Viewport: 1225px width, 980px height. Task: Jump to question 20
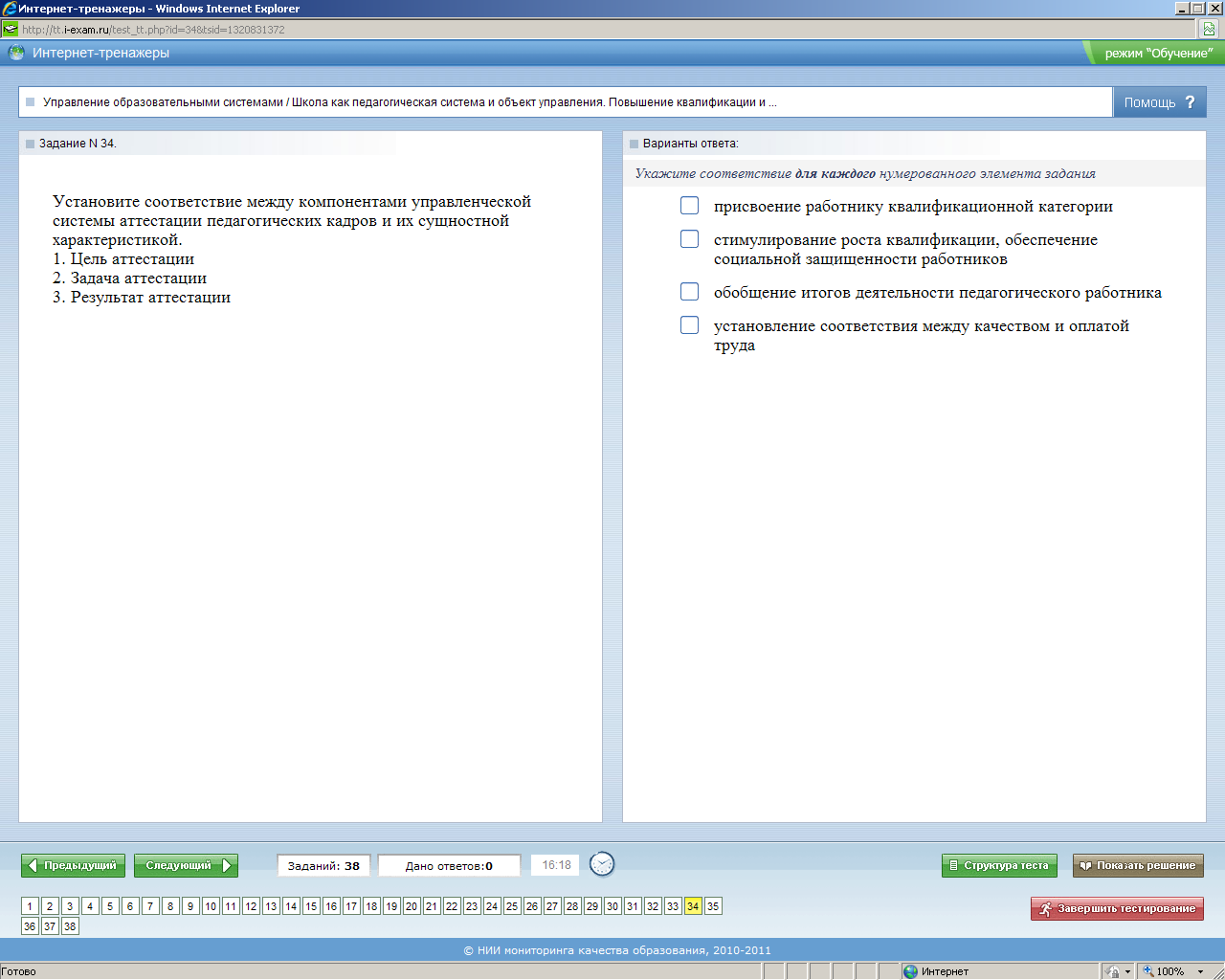412,906
